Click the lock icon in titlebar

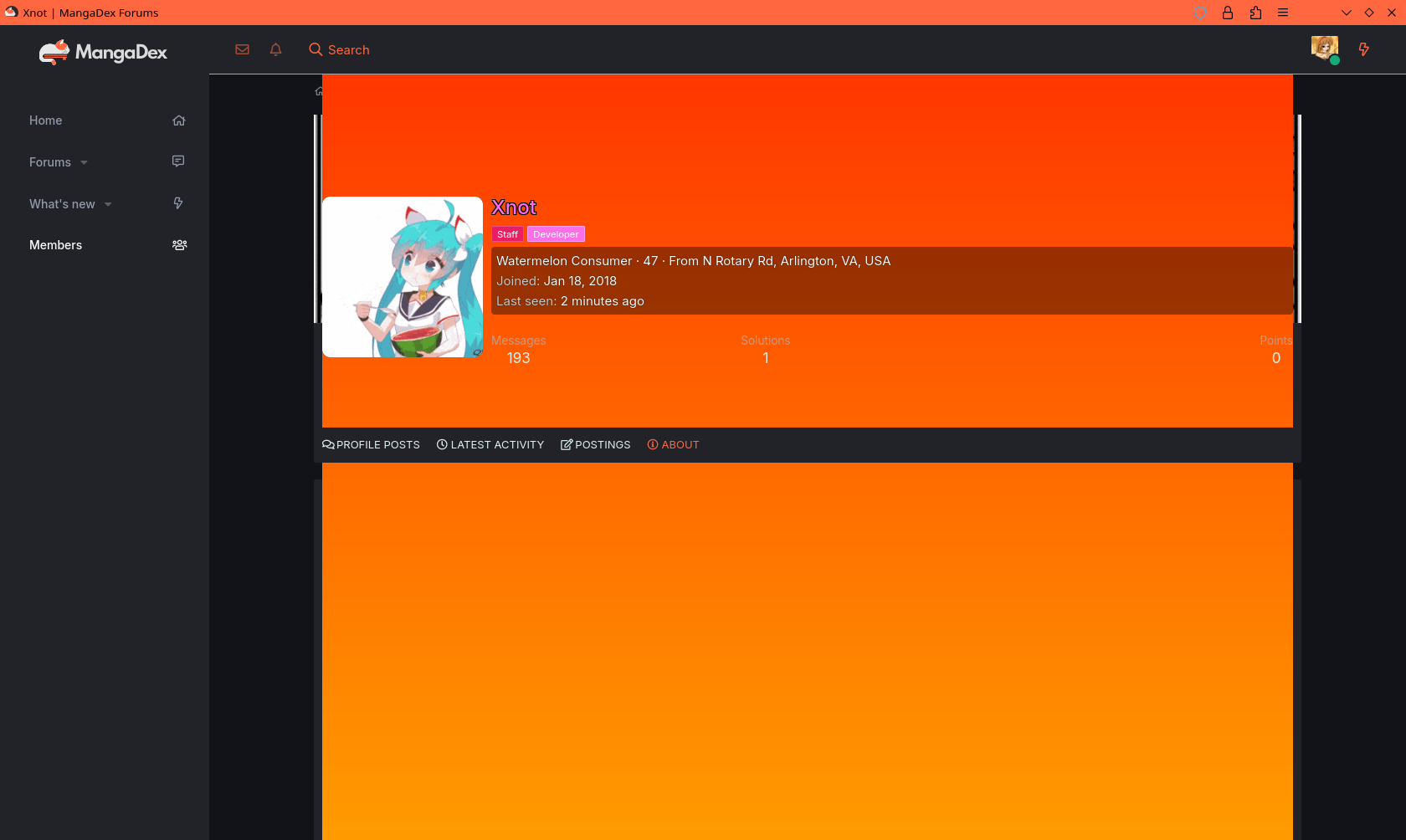point(1228,13)
